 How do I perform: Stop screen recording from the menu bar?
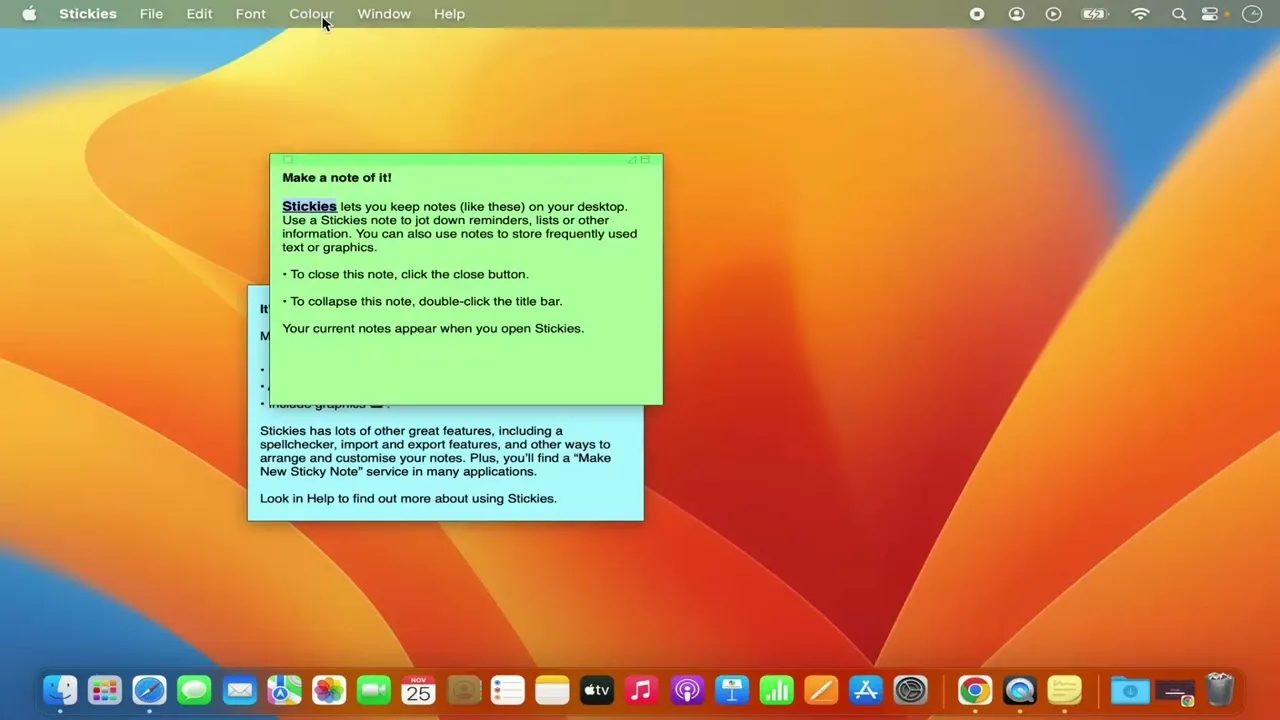(977, 14)
